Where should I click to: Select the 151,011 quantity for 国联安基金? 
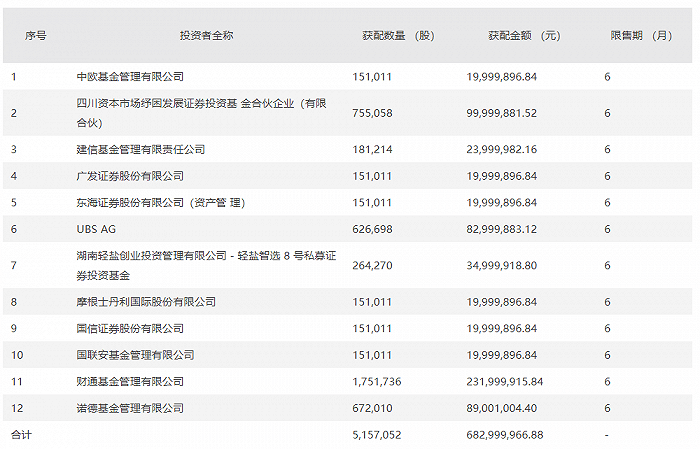click(x=372, y=355)
